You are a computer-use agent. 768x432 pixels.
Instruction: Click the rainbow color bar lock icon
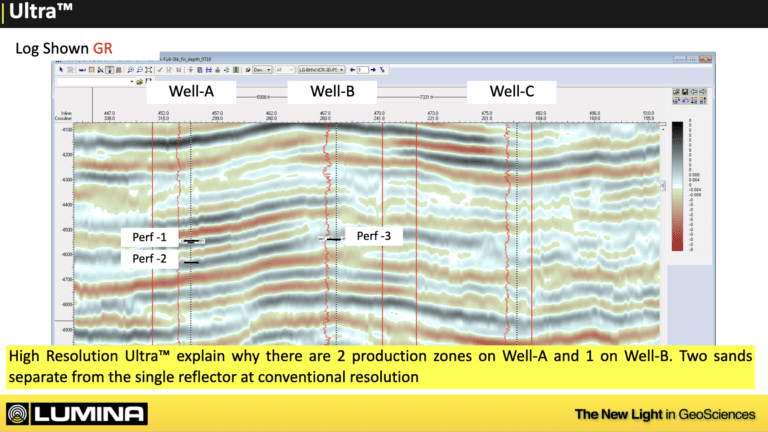(x=676, y=101)
